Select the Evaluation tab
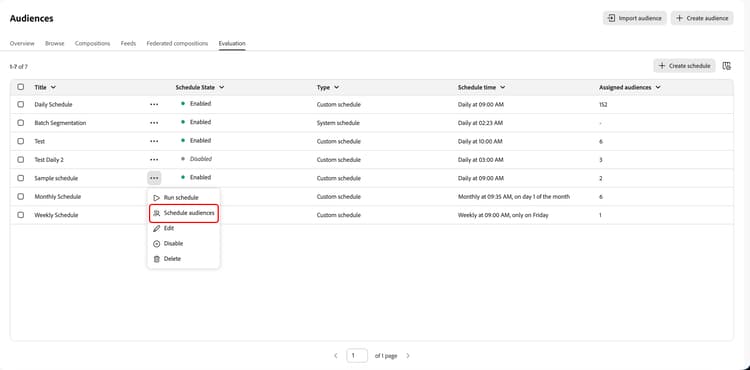This screenshot has height=370, width=750. pyautogui.click(x=232, y=44)
